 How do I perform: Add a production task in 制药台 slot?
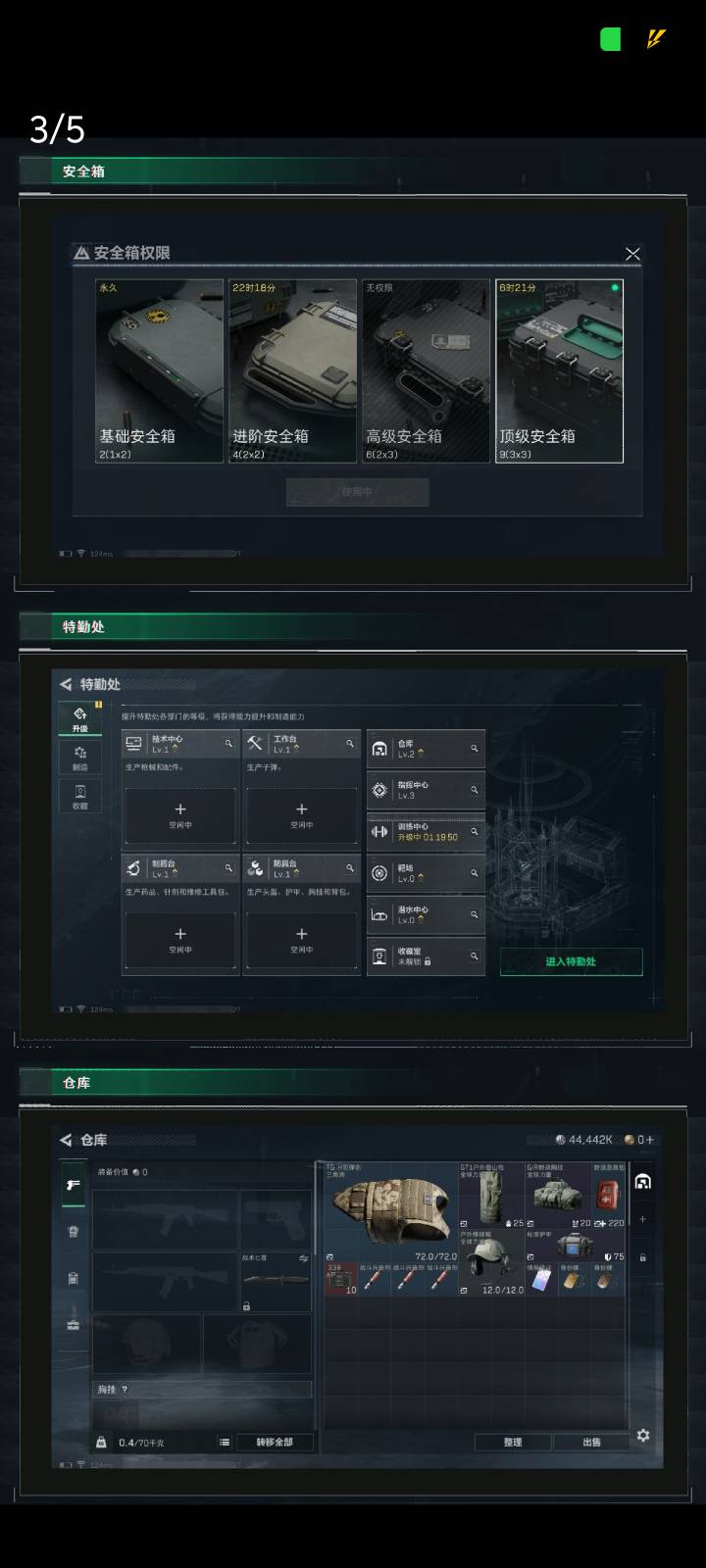tap(179, 940)
